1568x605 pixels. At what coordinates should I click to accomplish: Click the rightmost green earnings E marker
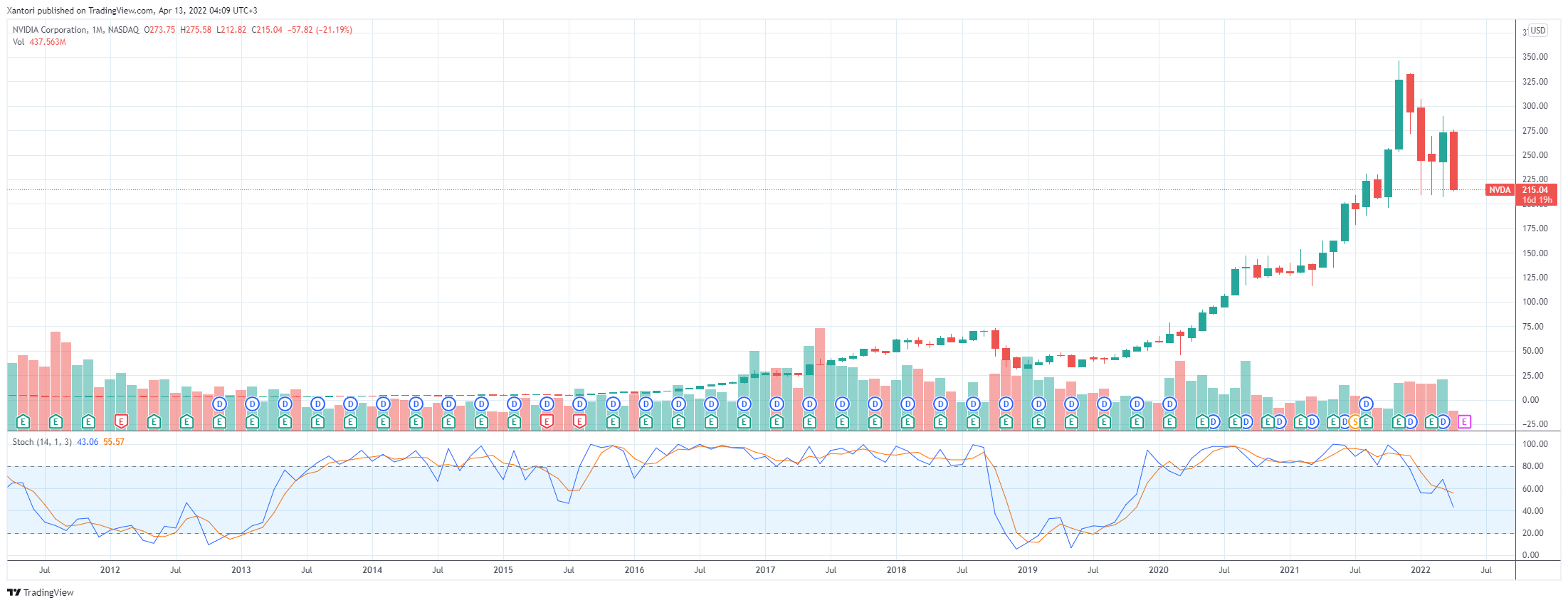(x=1431, y=421)
